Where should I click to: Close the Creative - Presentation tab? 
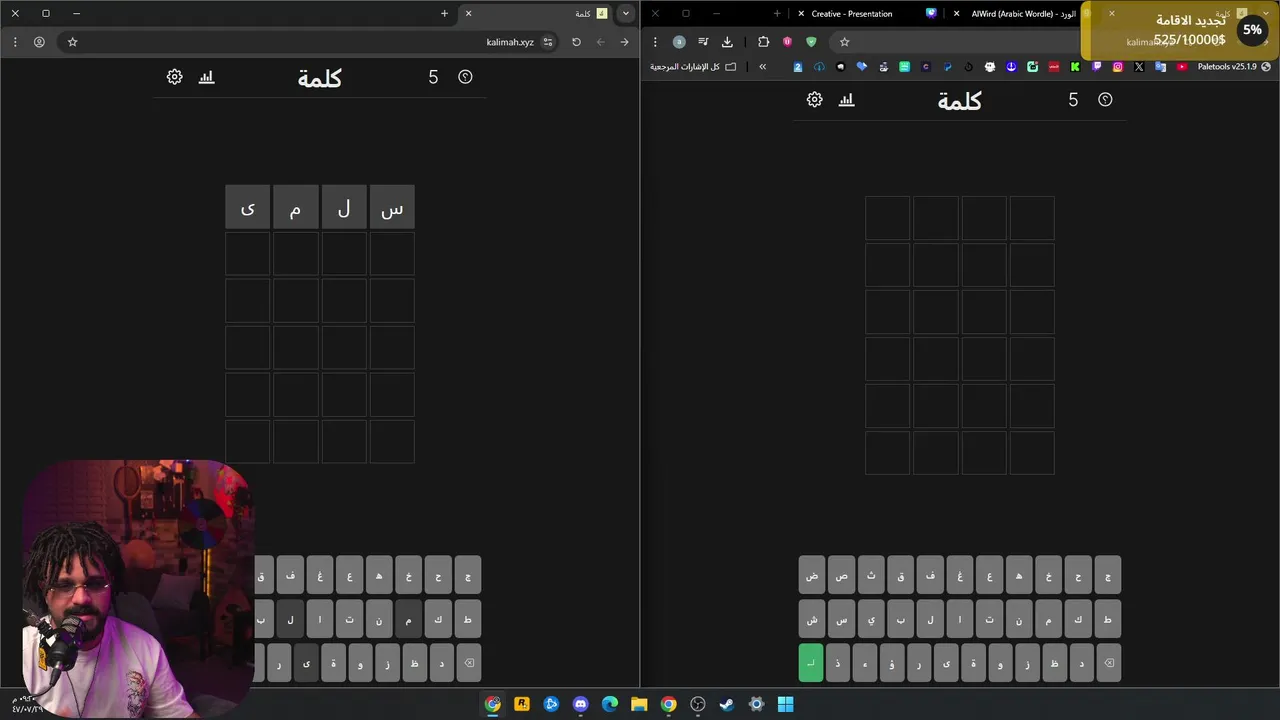click(801, 14)
